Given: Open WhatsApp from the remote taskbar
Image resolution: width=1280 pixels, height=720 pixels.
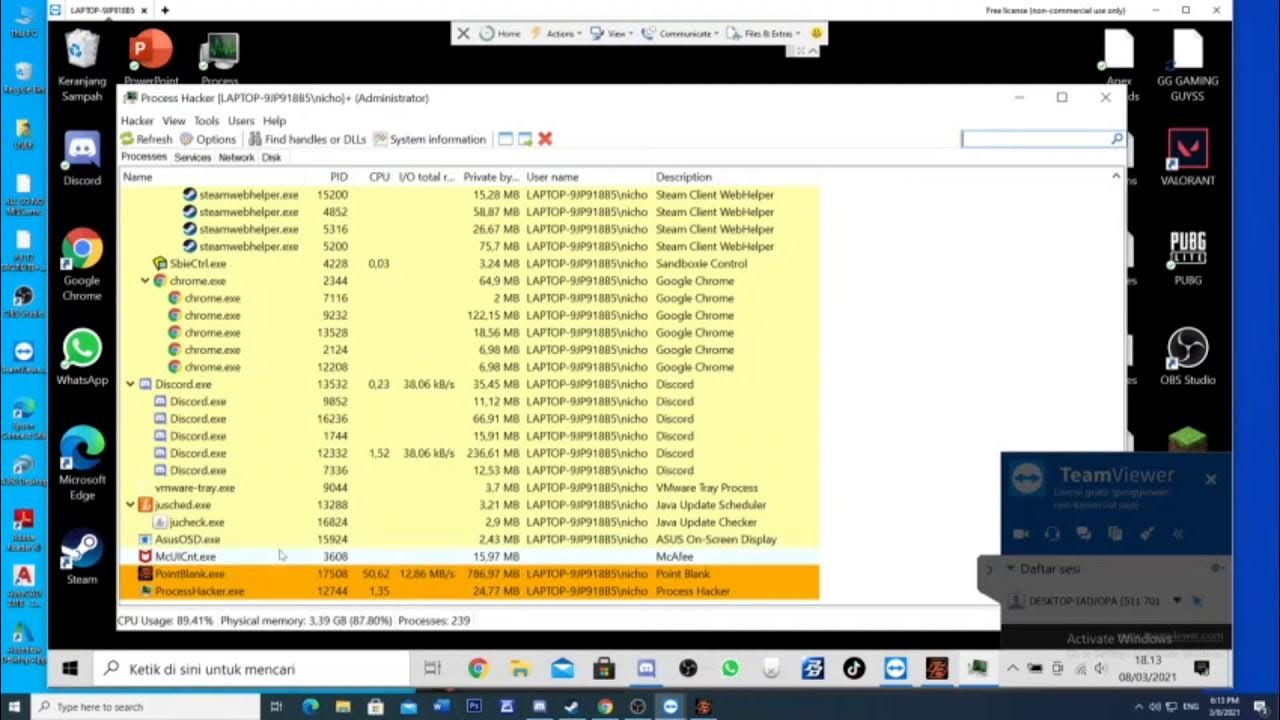Looking at the screenshot, I should [x=730, y=669].
